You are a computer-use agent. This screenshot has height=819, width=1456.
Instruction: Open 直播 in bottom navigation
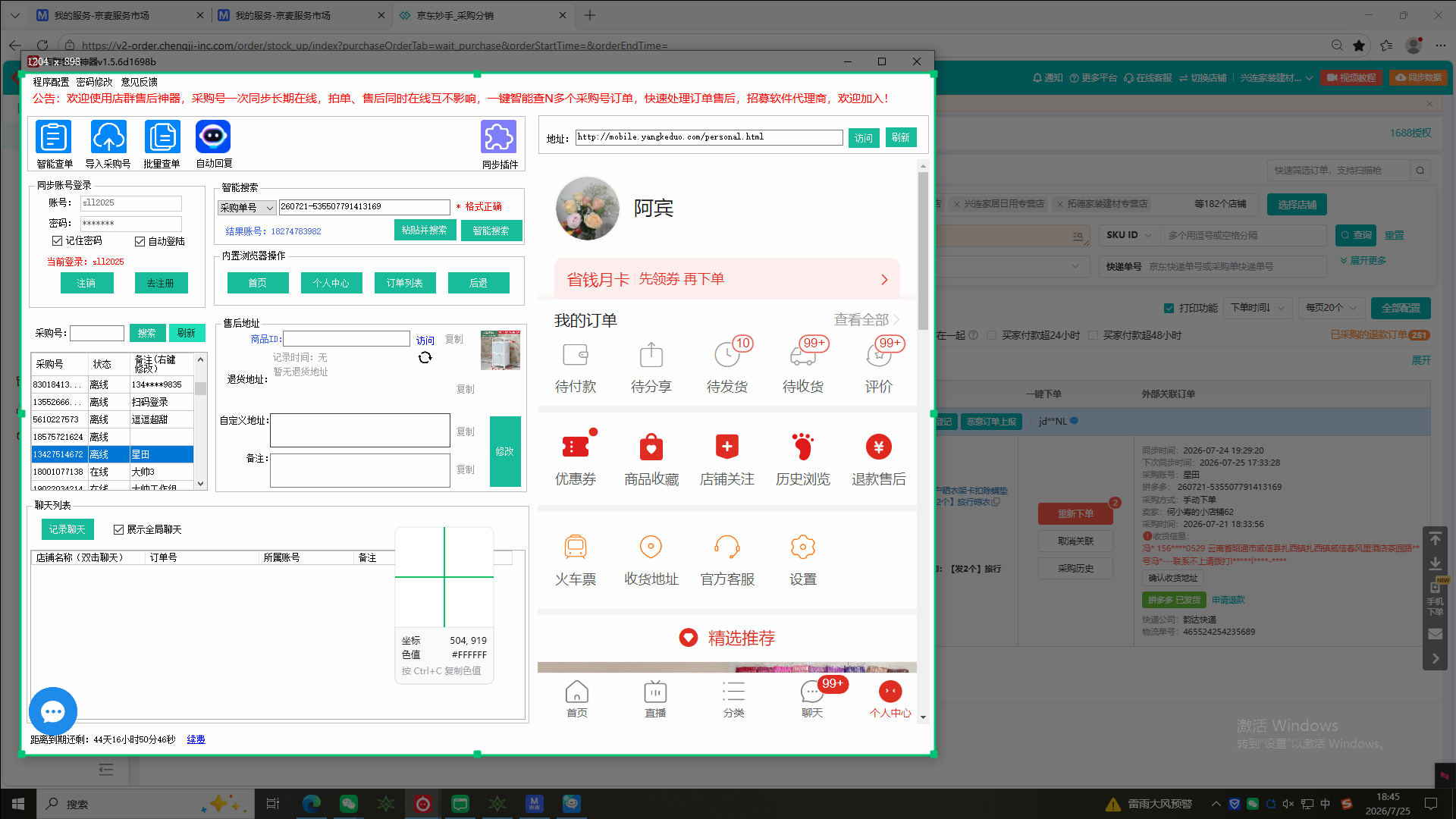[x=655, y=698]
